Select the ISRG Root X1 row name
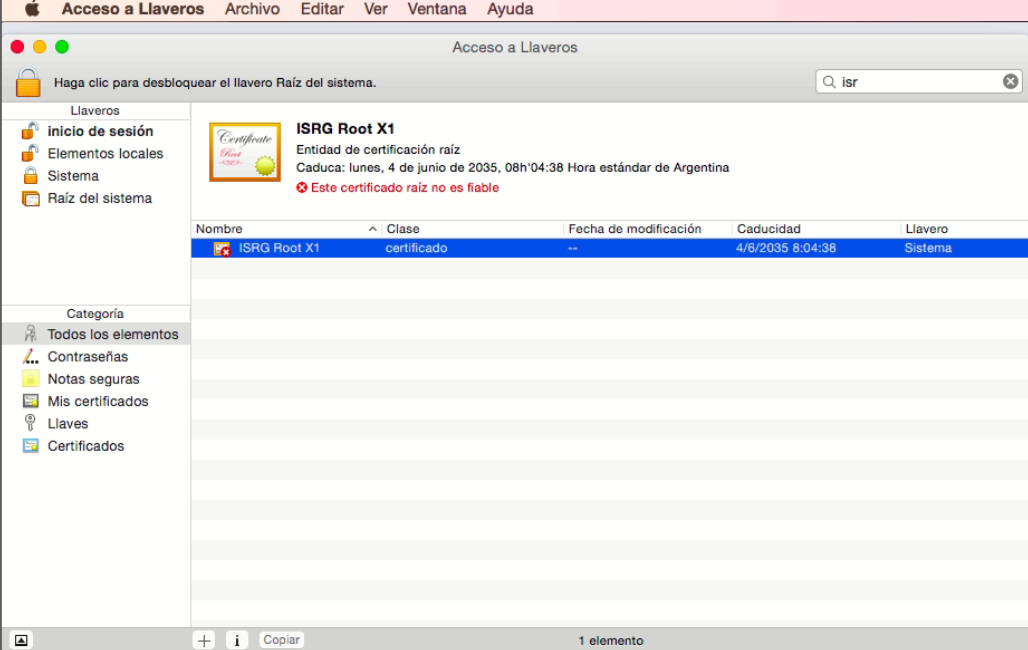 tap(279, 248)
